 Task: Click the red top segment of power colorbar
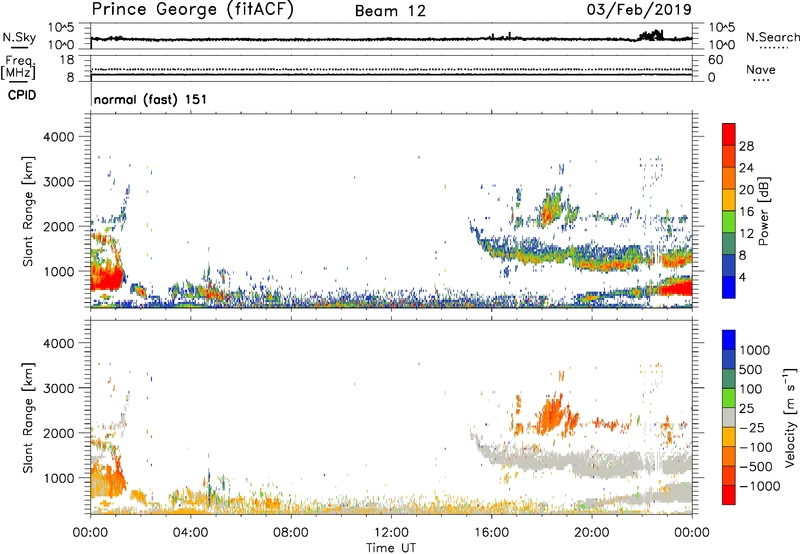(729, 134)
